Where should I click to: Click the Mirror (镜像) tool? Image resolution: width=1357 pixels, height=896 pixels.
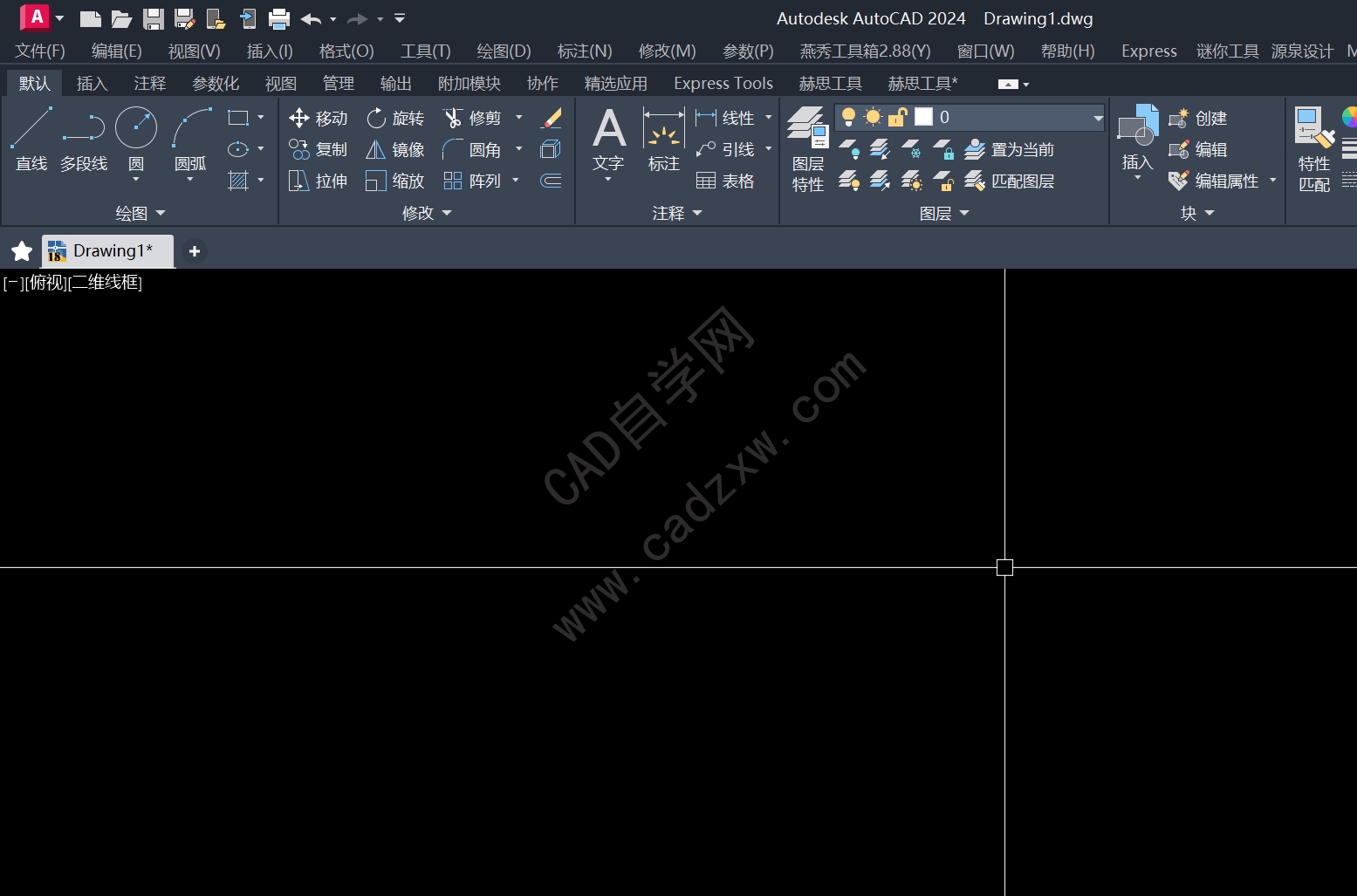[x=395, y=149]
